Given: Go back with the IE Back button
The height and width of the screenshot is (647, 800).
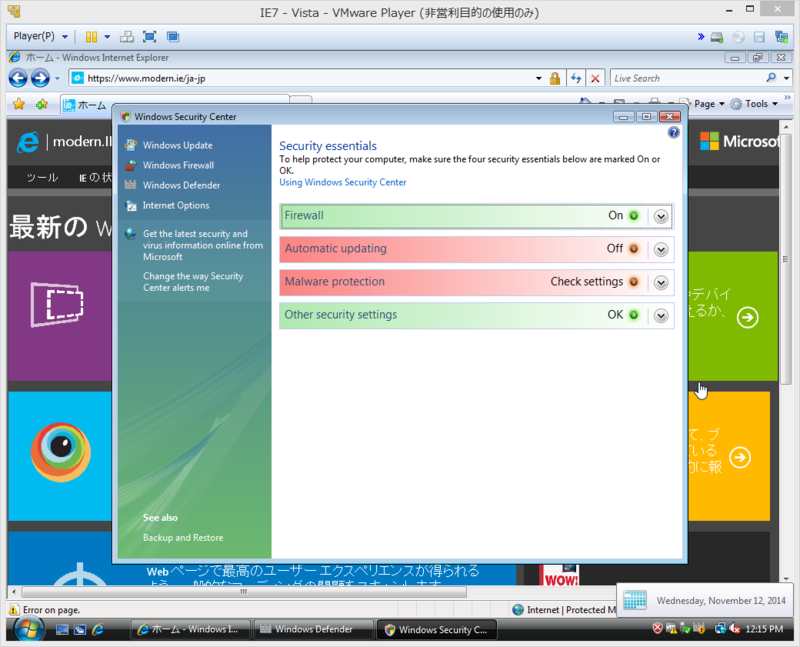Looking at the screenshot, I should tap(18, 78).
